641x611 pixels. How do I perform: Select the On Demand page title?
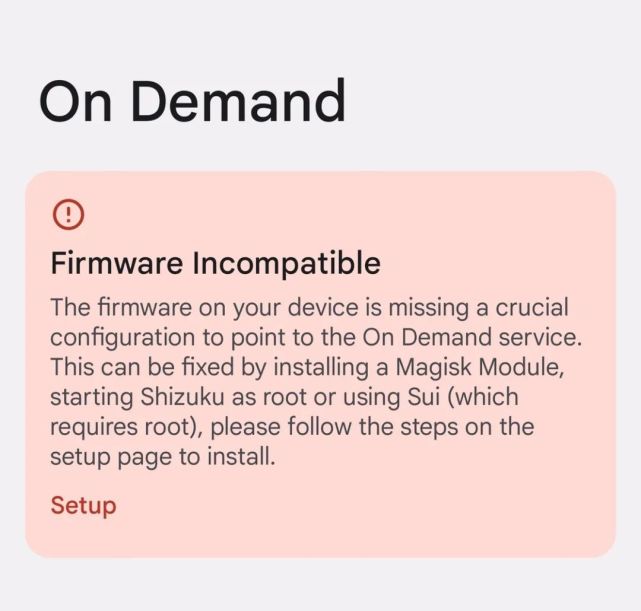pyautogui.click(x=193, y=101)
